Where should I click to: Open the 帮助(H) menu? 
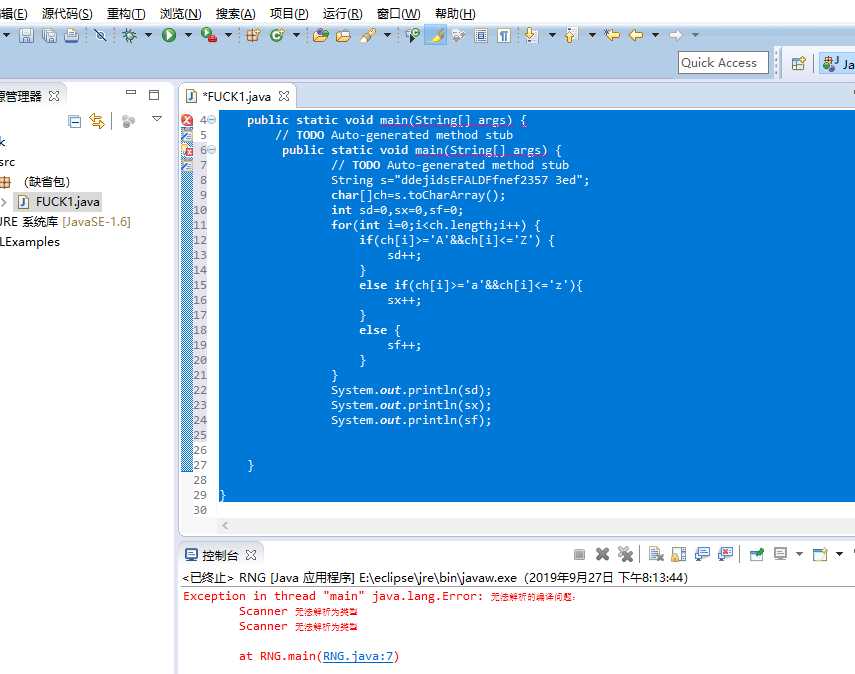pyautogui.click(x=455, y=14)
